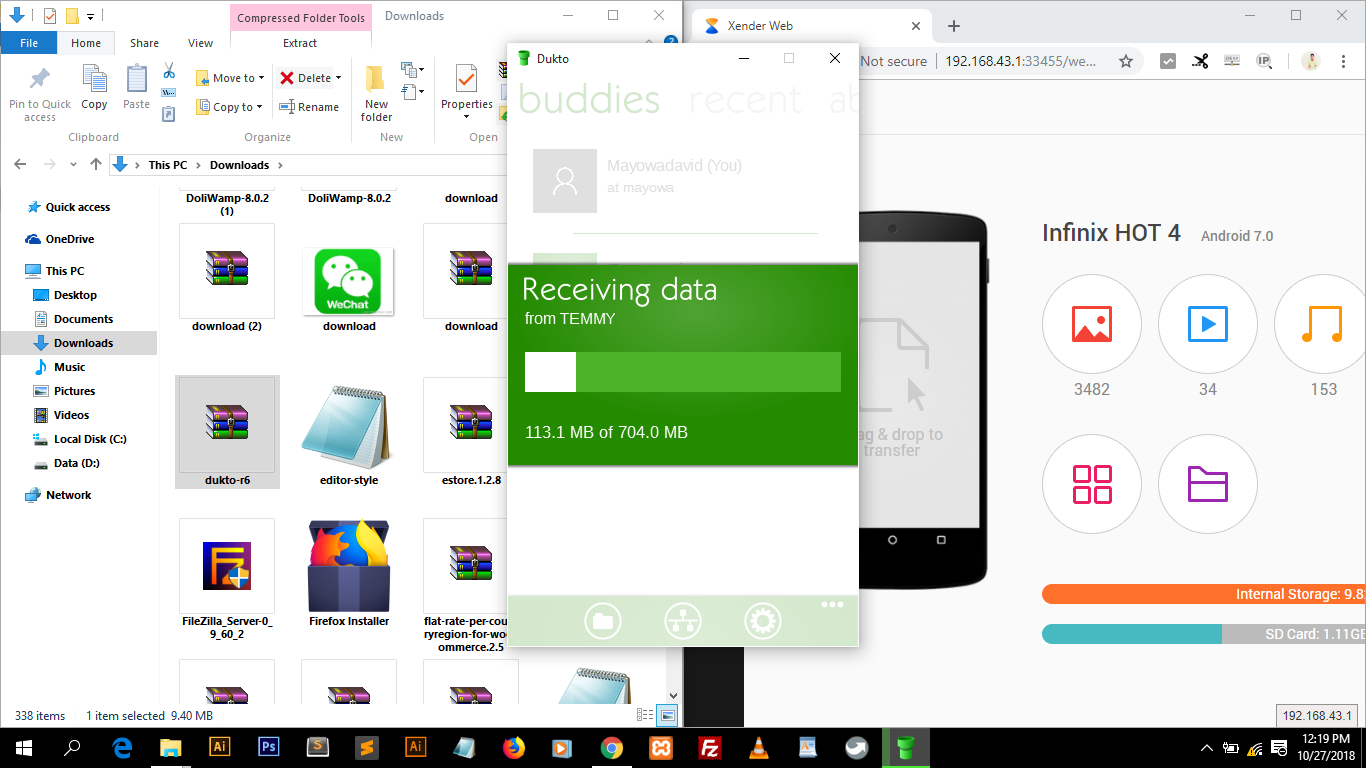This screenshot has width=1366, height=768.
Task: Open FileZilla from the taskbar
Action: [710, 747]
